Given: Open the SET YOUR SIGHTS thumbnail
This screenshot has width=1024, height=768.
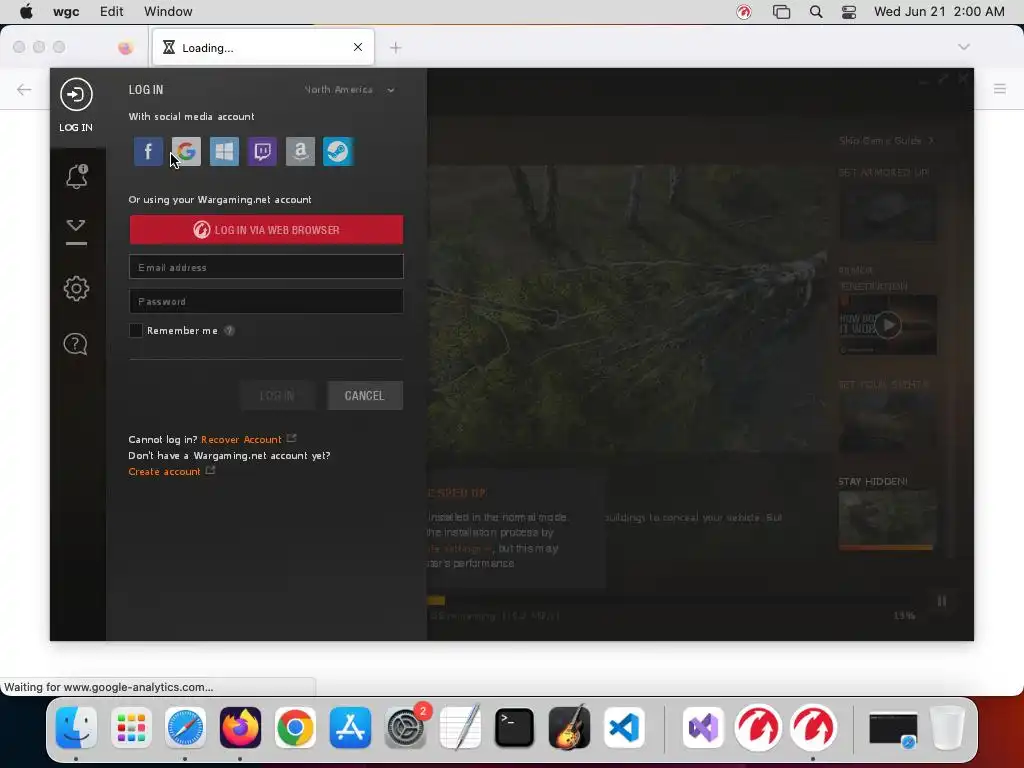Looking at the screenshot, I should (x=888, y=424).
